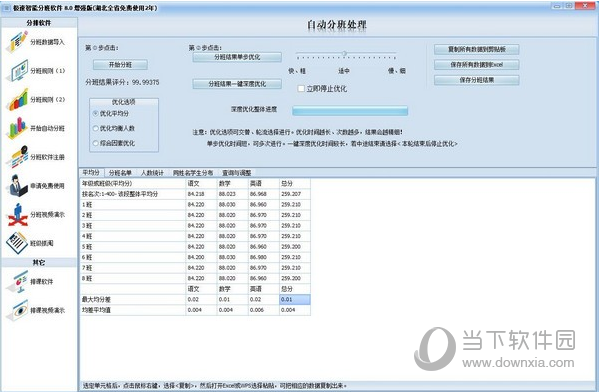Viewport: 599px width, 392px height.
Task: Select the 5班 row label
Action: pos(133,247)
